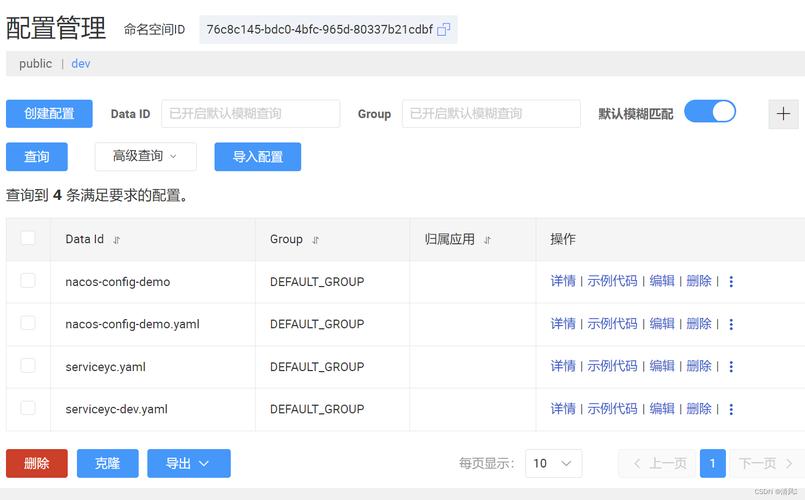Open more options for nacos-config-demo.yaml row
Viewport: 805px width, 500px height.
[x=731, y=324]
